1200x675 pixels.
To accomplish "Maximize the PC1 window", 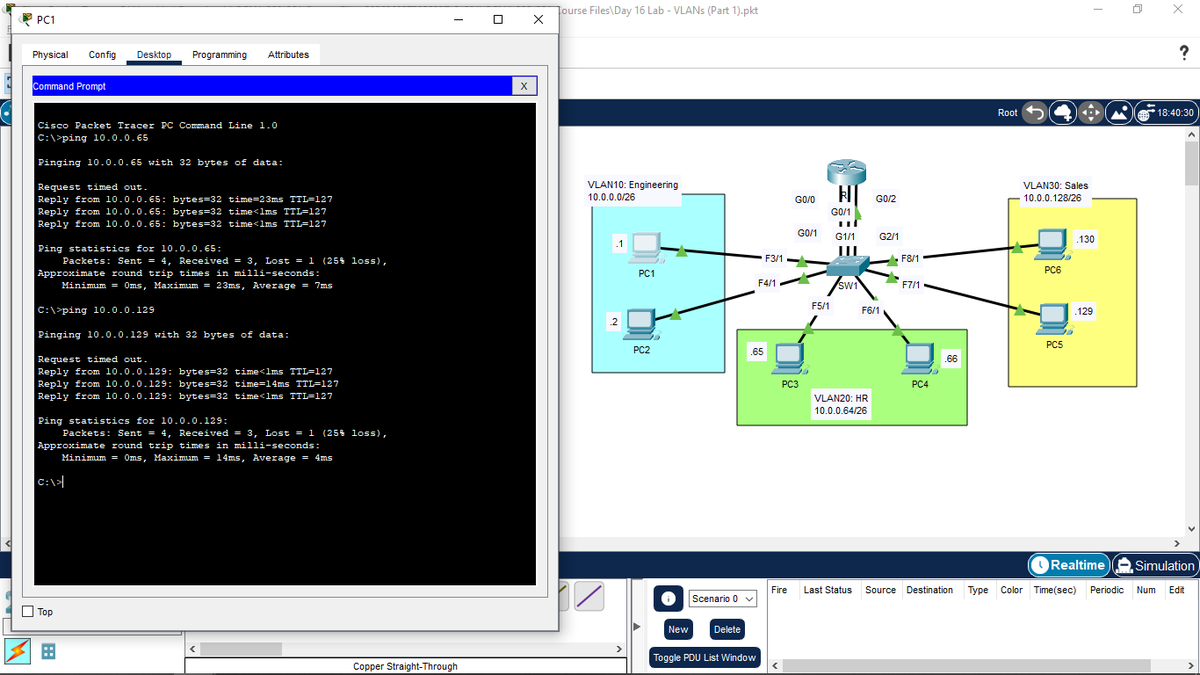I will (x=497, y=20).
